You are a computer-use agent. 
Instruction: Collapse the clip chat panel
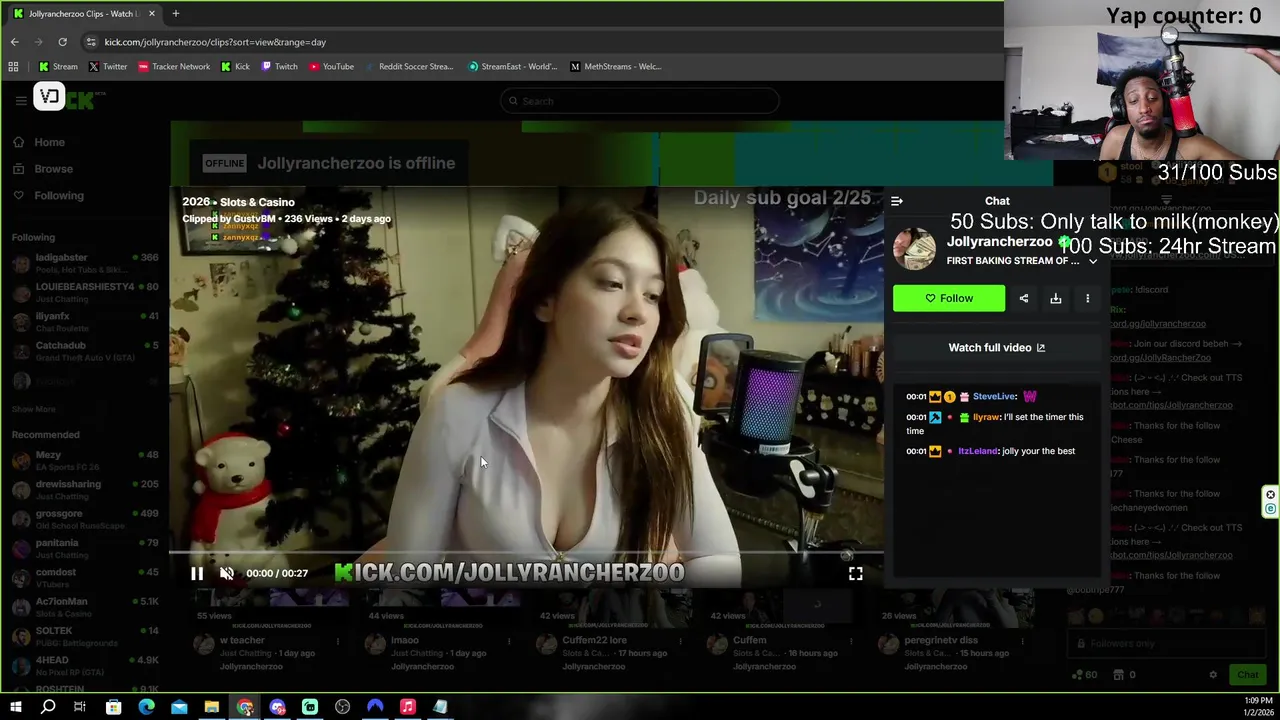(x=897, y=201)
